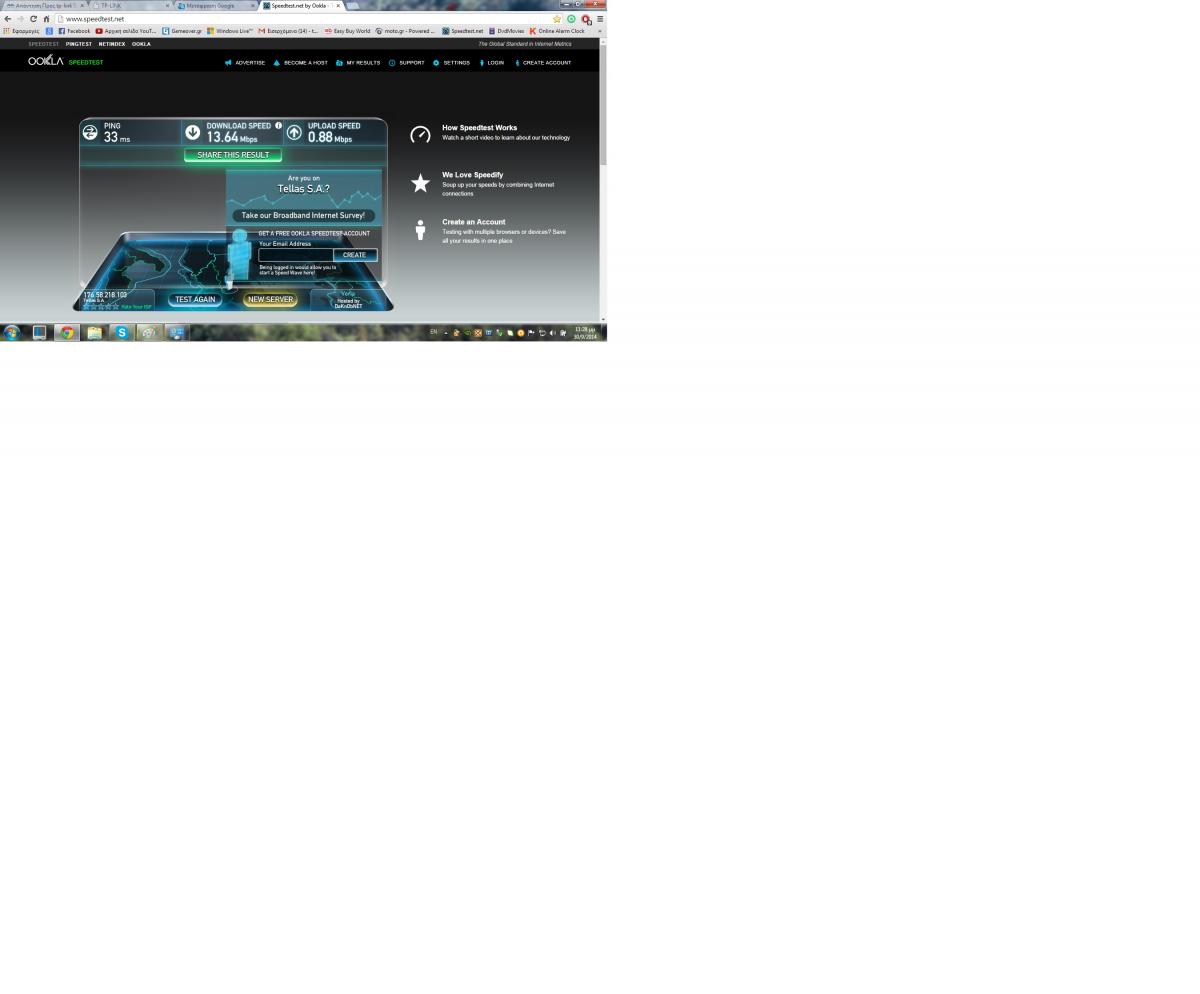1200x994 pixels.
Task: Open the Easy Buy World bookmark
Action: pyautogui.click(x=347, y=31)
